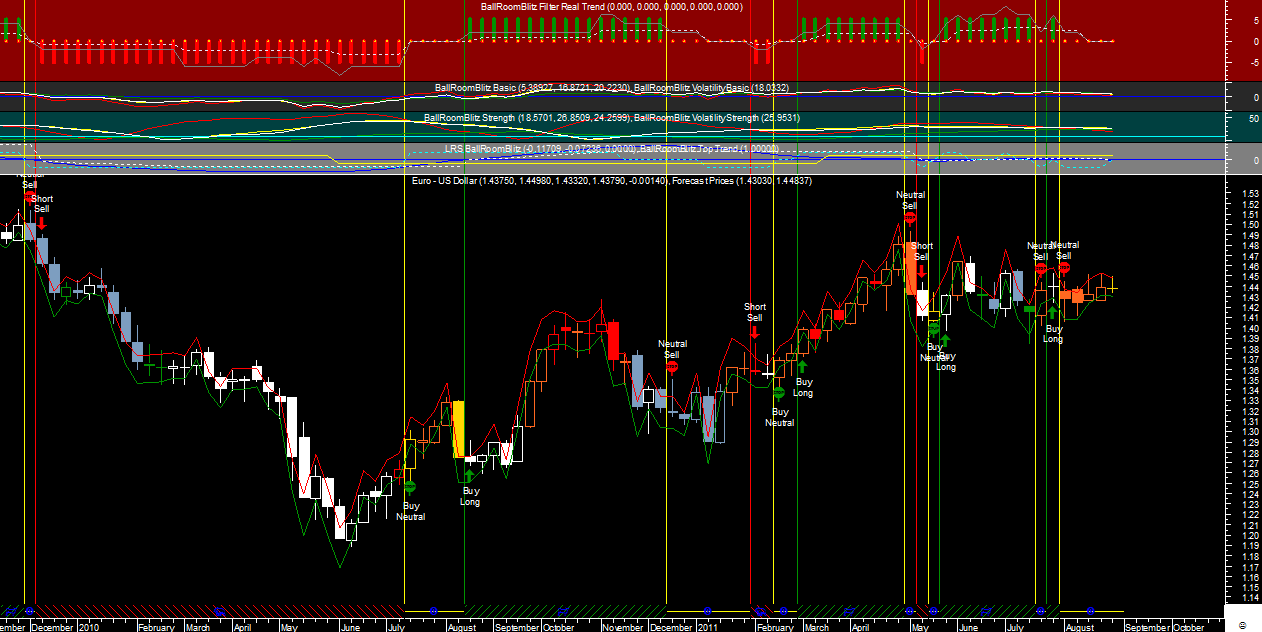Click the Buy Long label near March 2011
1262x632 pixels.
point(803,387)
